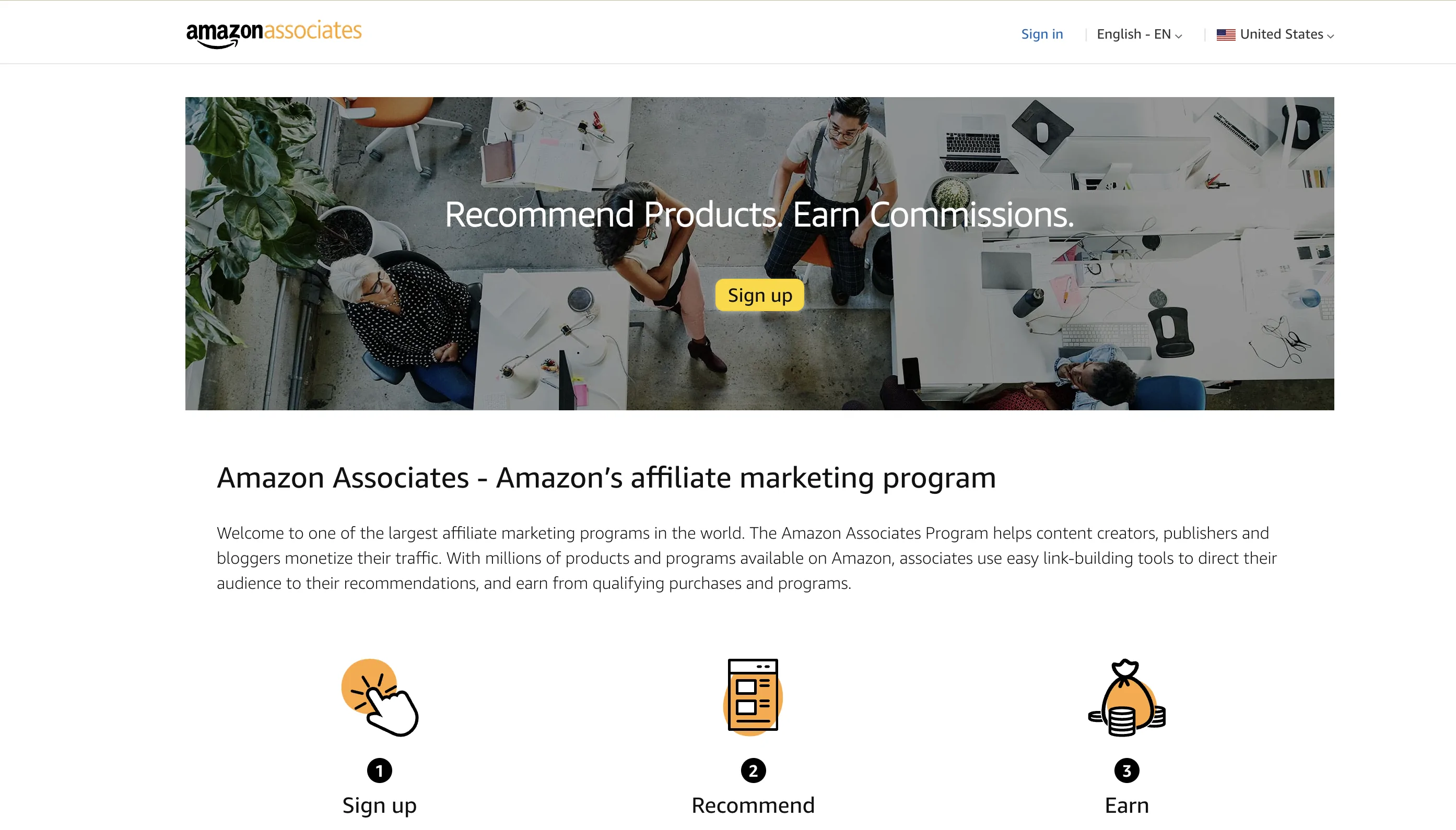Click the hero banner office image
1456x830 pixels.
pyautogui.click(x=760, y=253)
